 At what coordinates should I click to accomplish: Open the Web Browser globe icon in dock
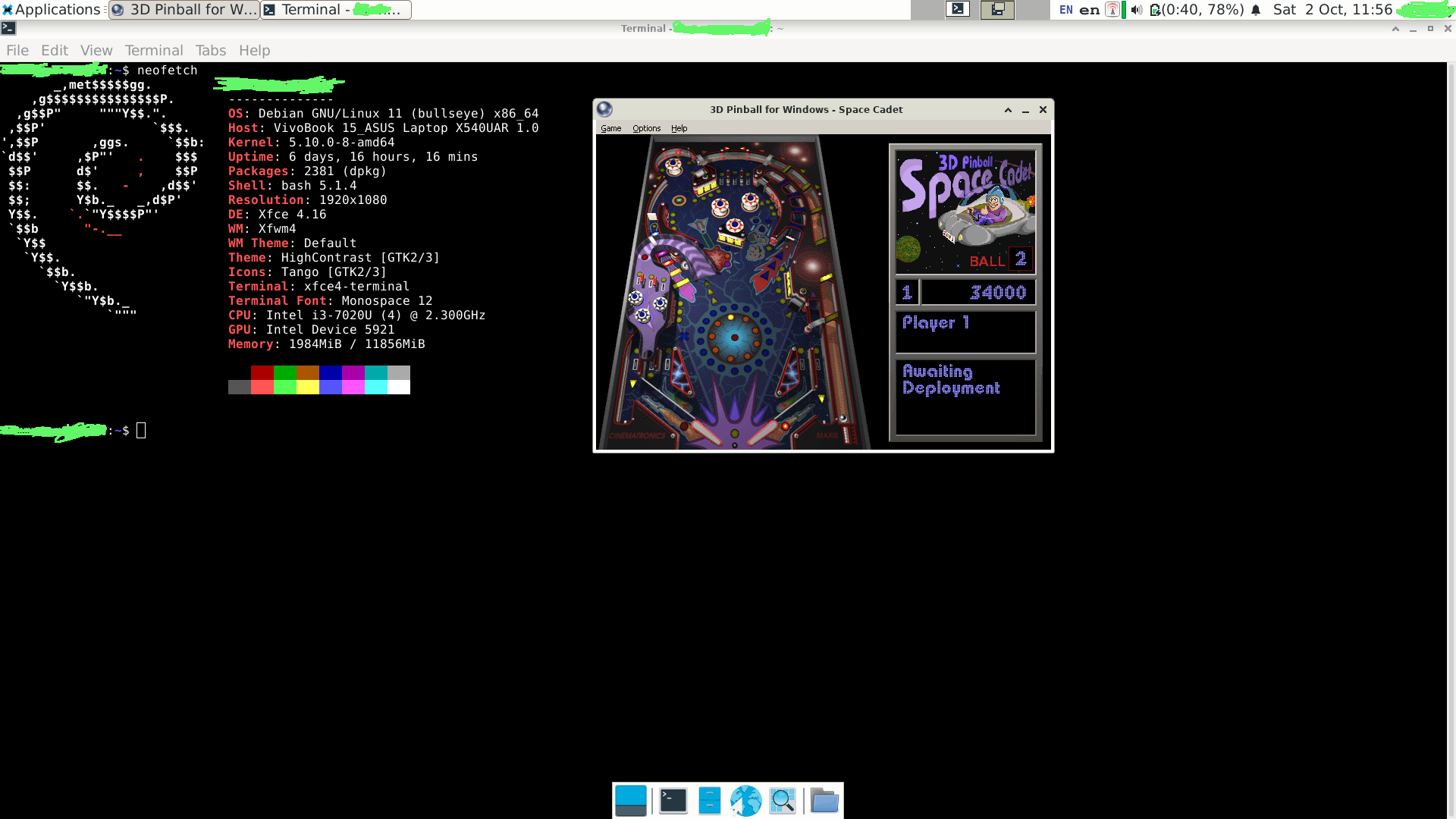click(x=745, y=801)
